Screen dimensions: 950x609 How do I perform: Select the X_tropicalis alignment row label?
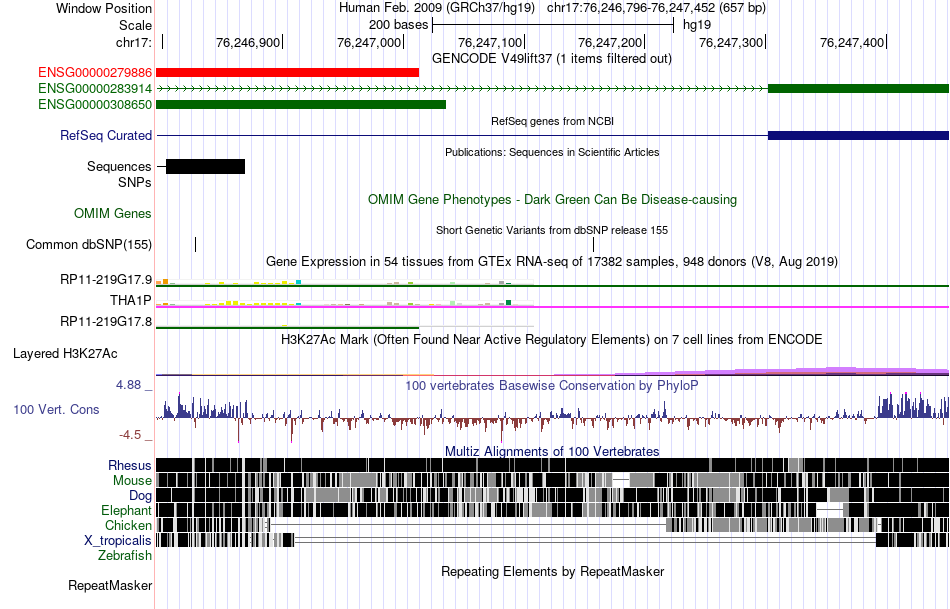(x=118, y=541)
